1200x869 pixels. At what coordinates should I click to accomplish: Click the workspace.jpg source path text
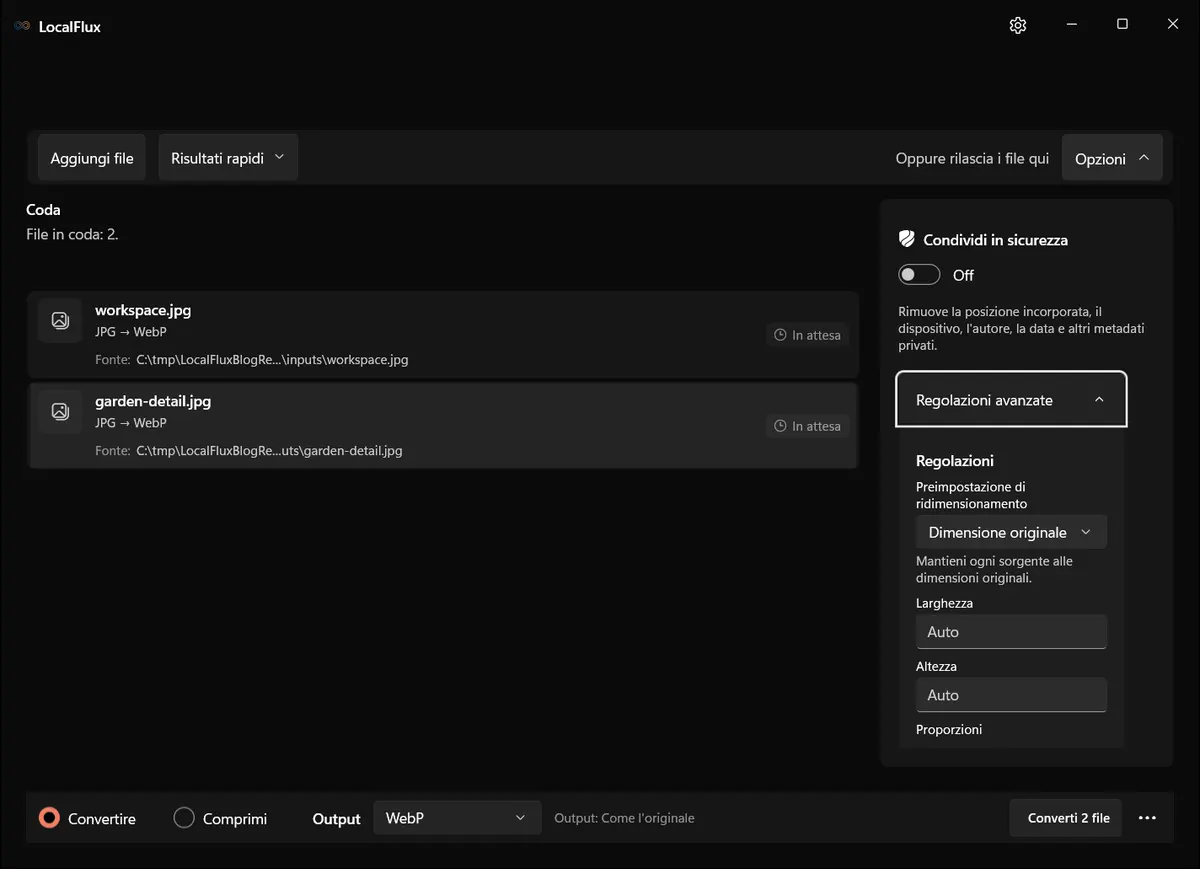click(272, 360)
